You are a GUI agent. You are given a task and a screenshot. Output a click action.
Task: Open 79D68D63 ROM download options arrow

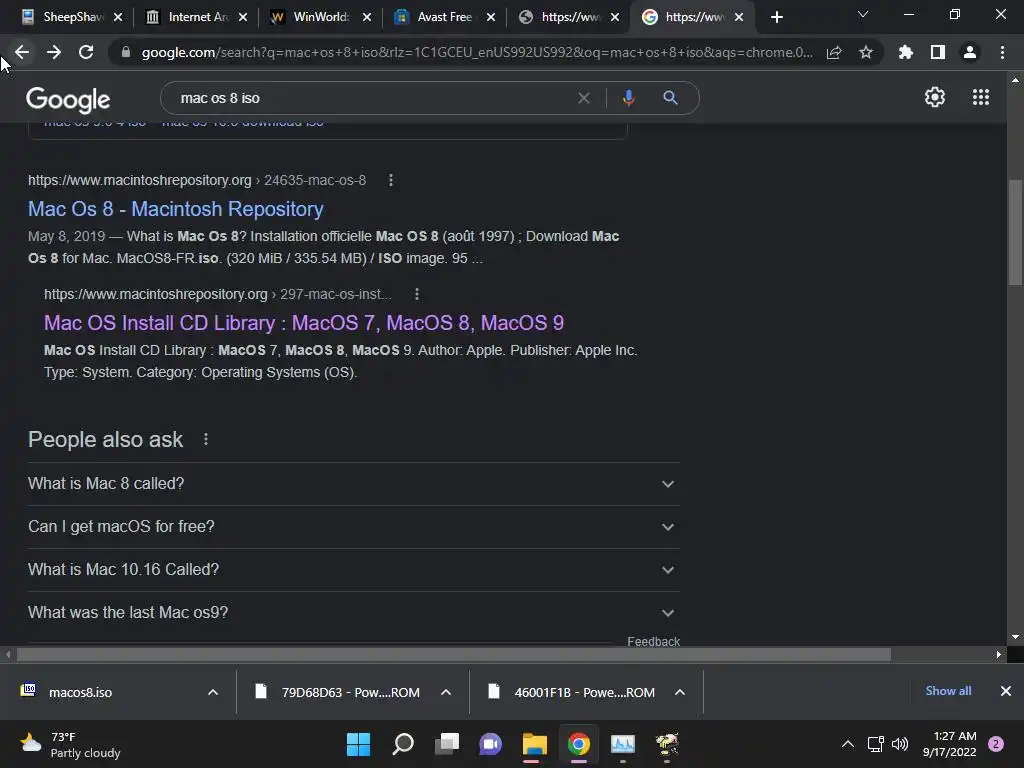[x=446, y=692]
